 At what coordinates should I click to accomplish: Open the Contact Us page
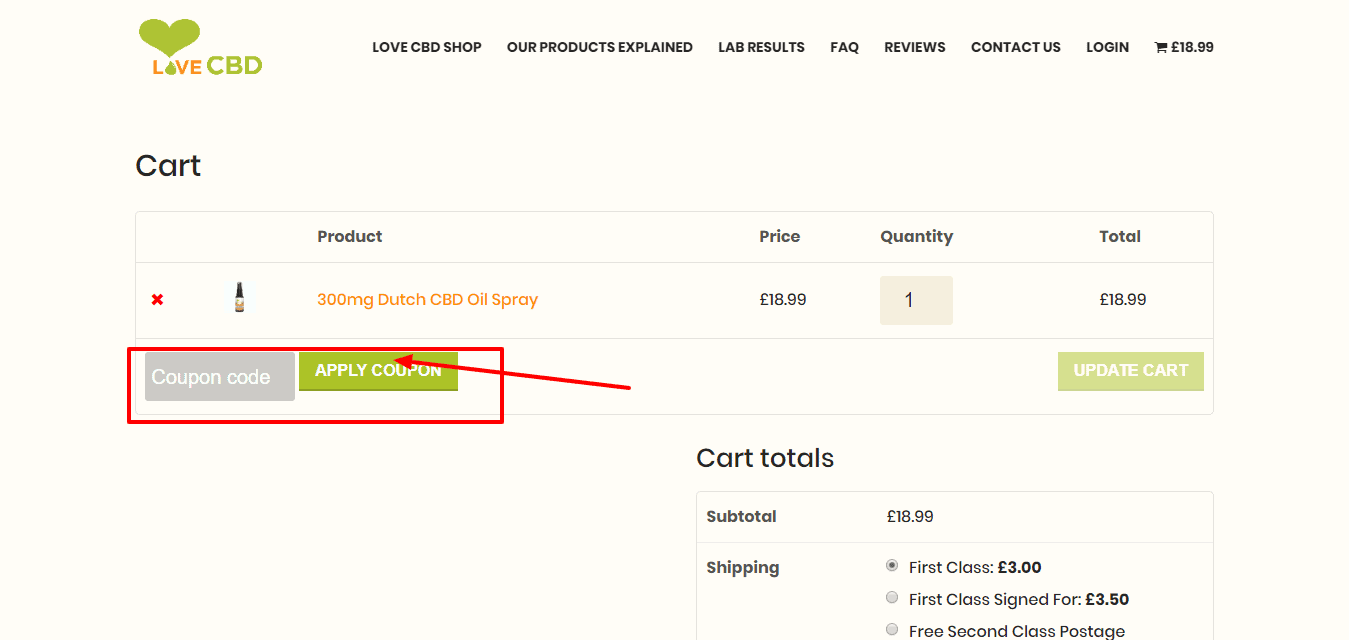[x=1016, y=47]
